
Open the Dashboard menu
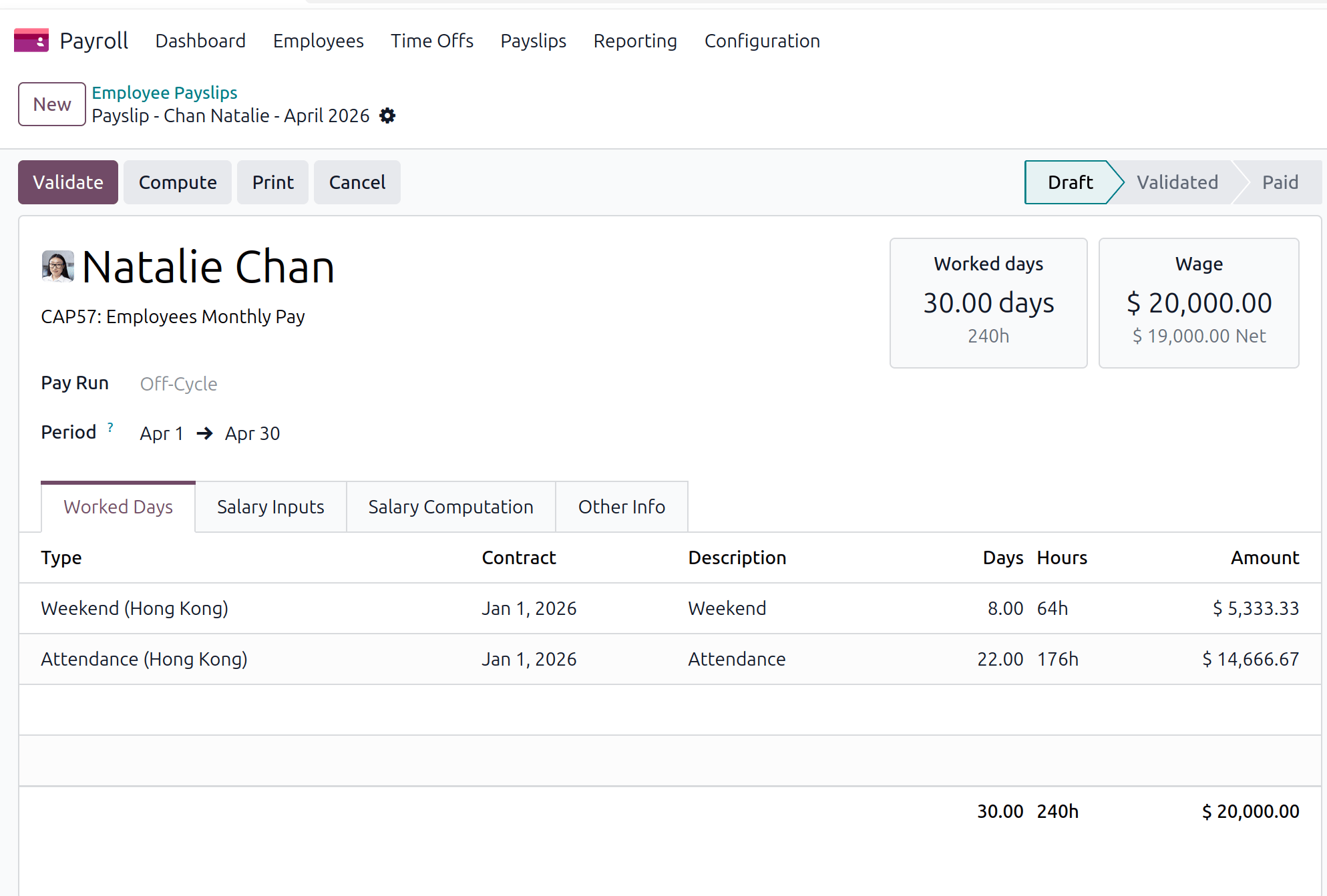coord(200,41)
